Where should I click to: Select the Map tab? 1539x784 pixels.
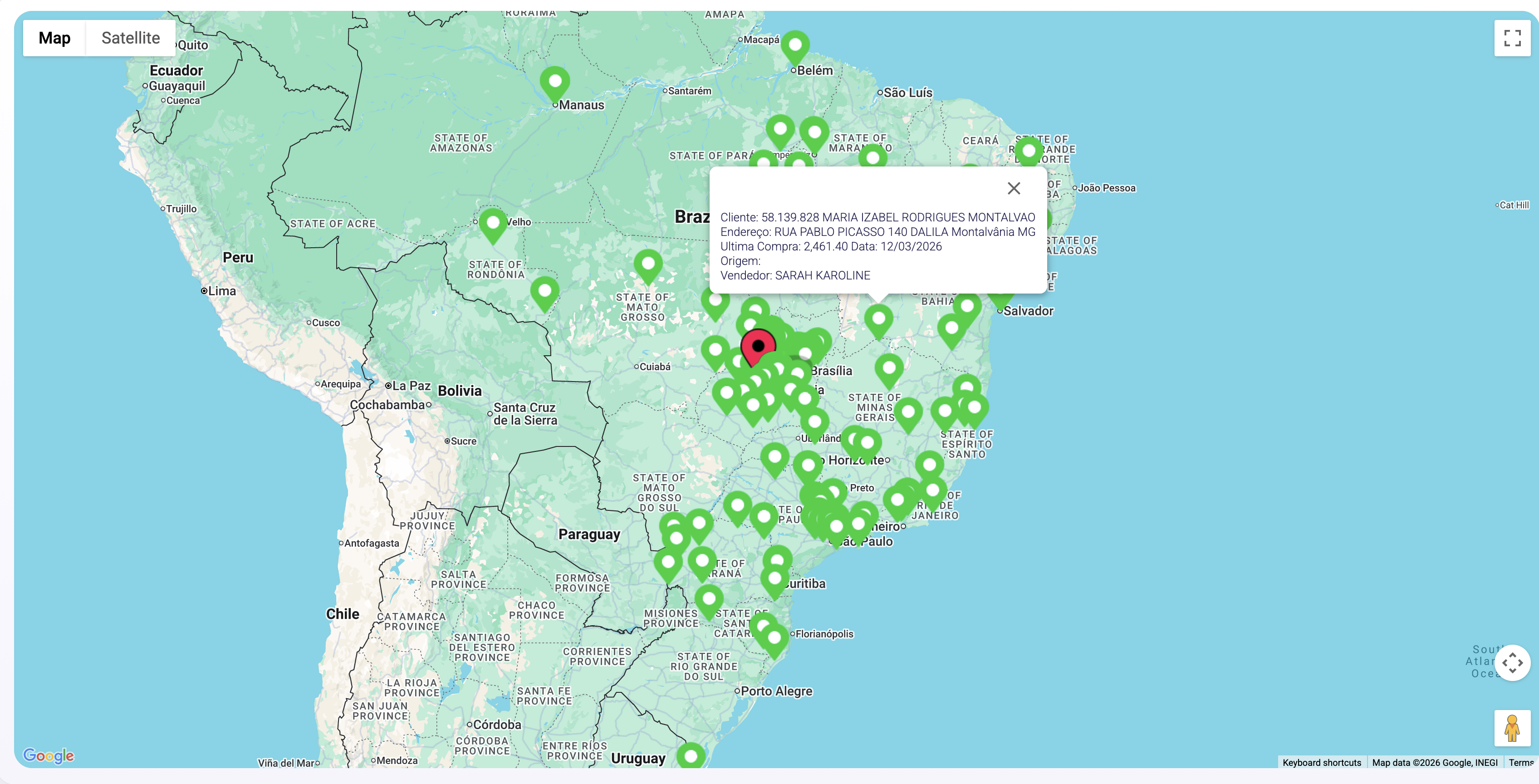(x=54, y=38)
